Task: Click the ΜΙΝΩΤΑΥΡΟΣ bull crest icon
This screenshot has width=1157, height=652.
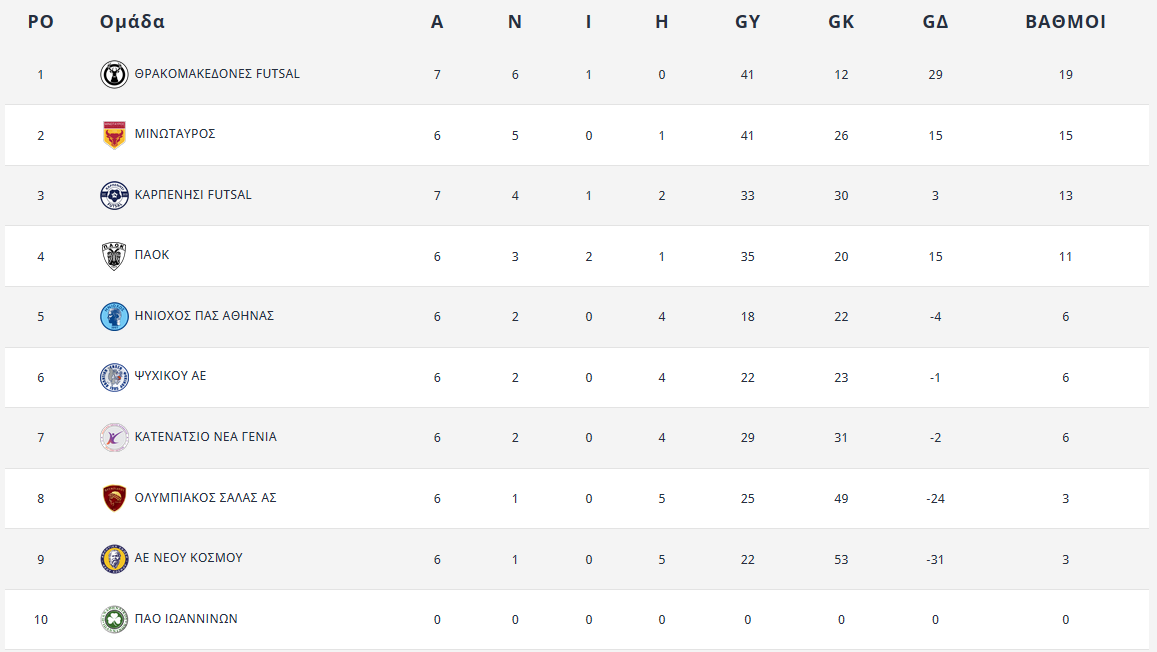Action: click(x=114, y=135)
